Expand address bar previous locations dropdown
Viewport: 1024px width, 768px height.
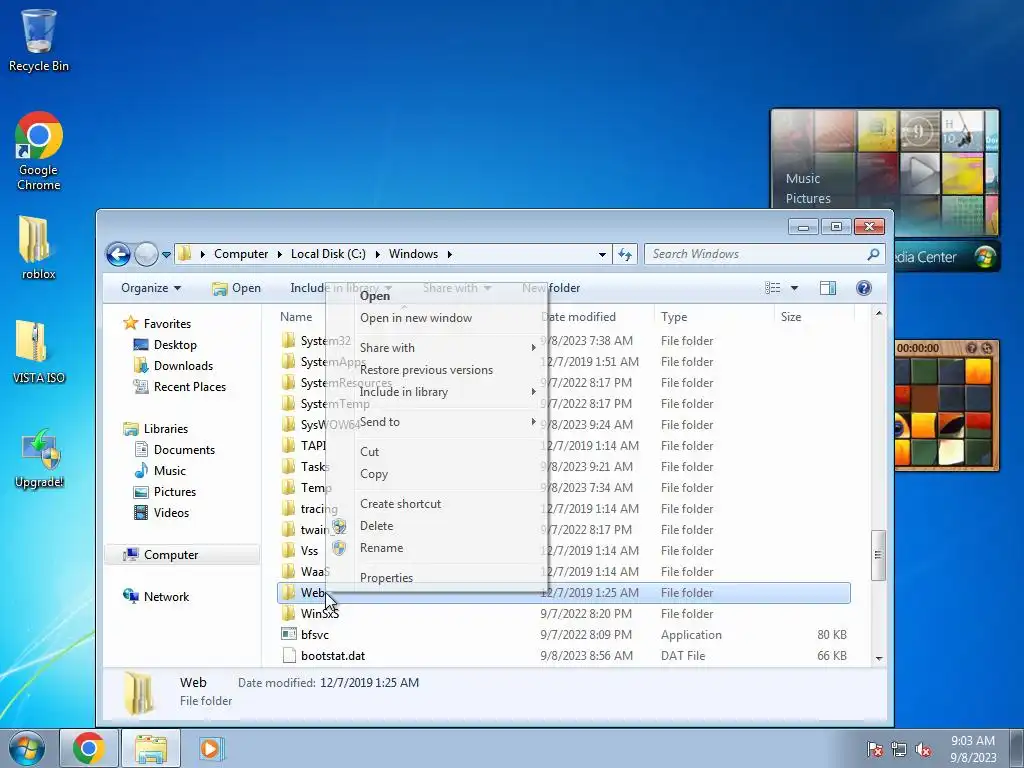(602, 255)
